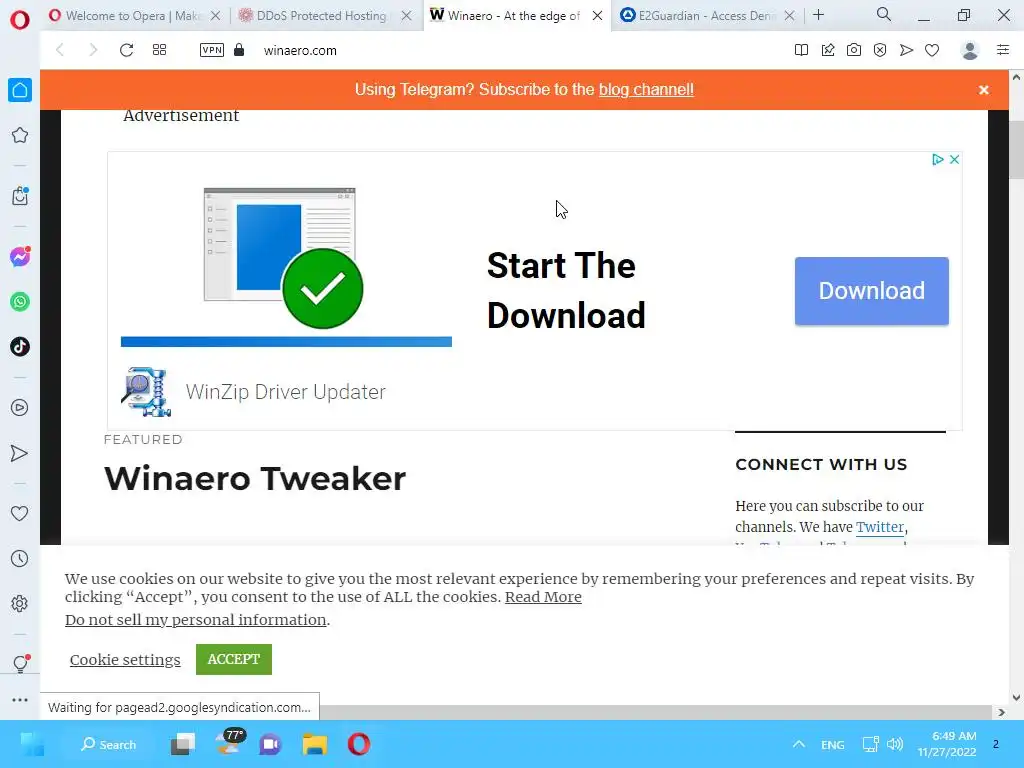Open a new tab with plus button

[818, 15]
